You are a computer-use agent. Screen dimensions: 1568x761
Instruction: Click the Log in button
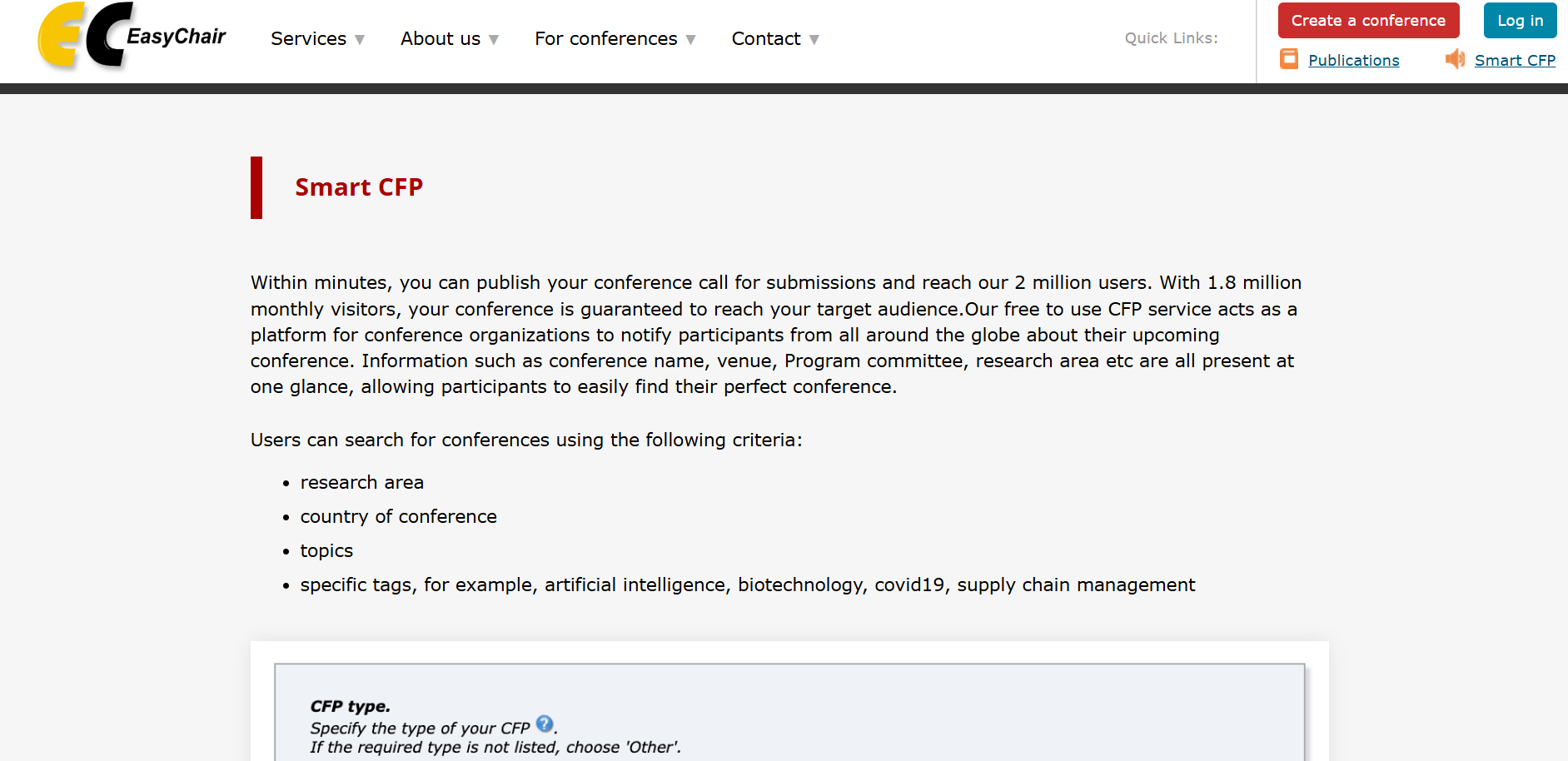pyautogui.click(x=1520, y=21)
